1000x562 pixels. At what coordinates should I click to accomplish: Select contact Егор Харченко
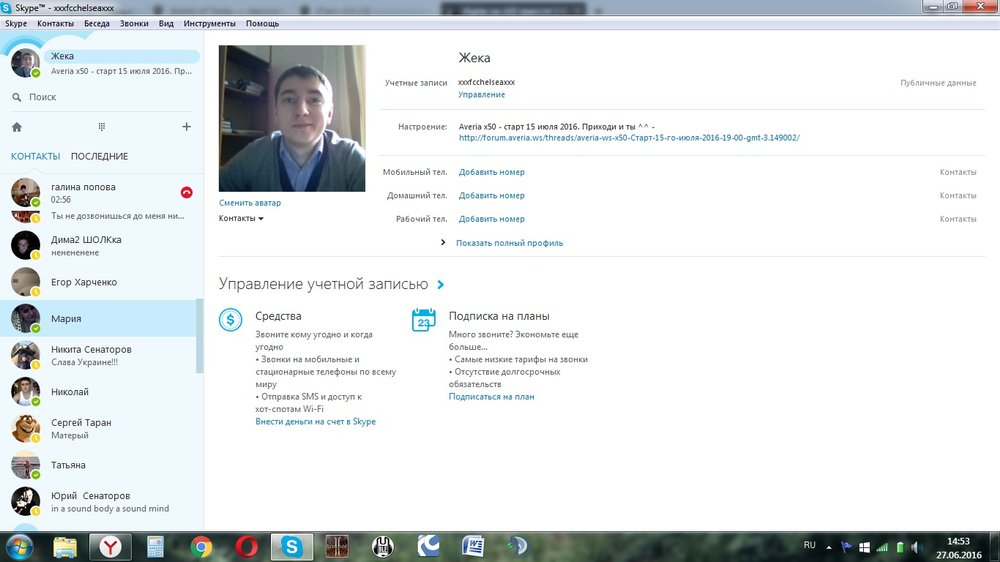84,282
